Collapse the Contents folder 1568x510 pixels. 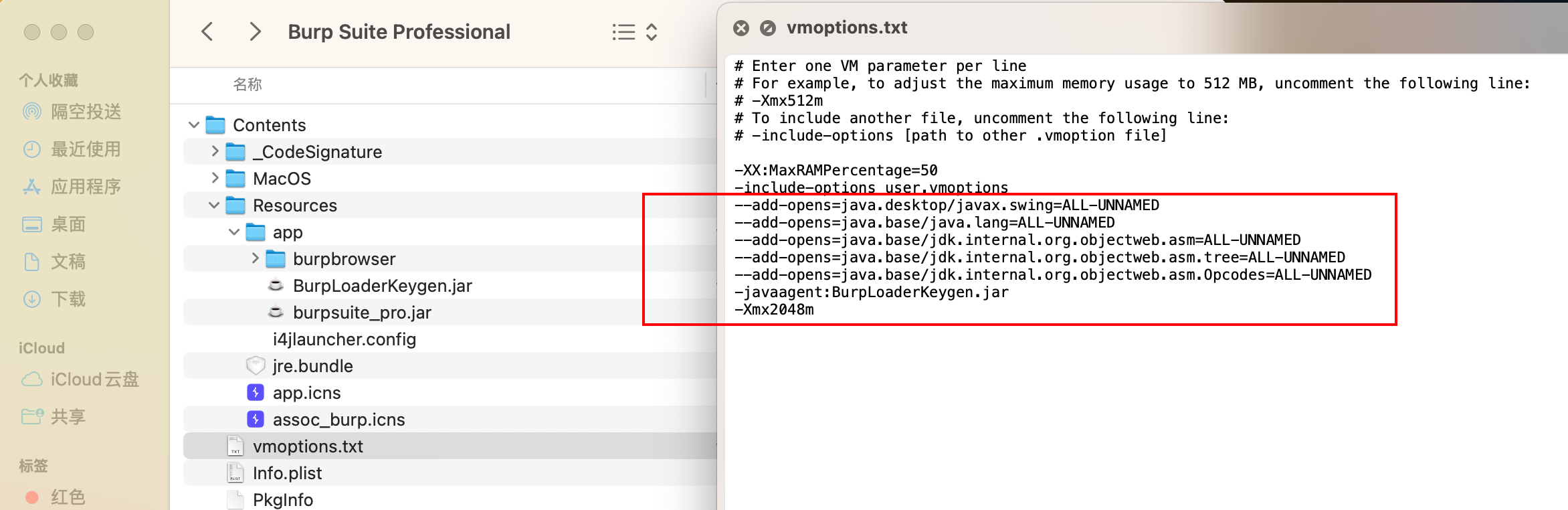[x=194, y=124]
